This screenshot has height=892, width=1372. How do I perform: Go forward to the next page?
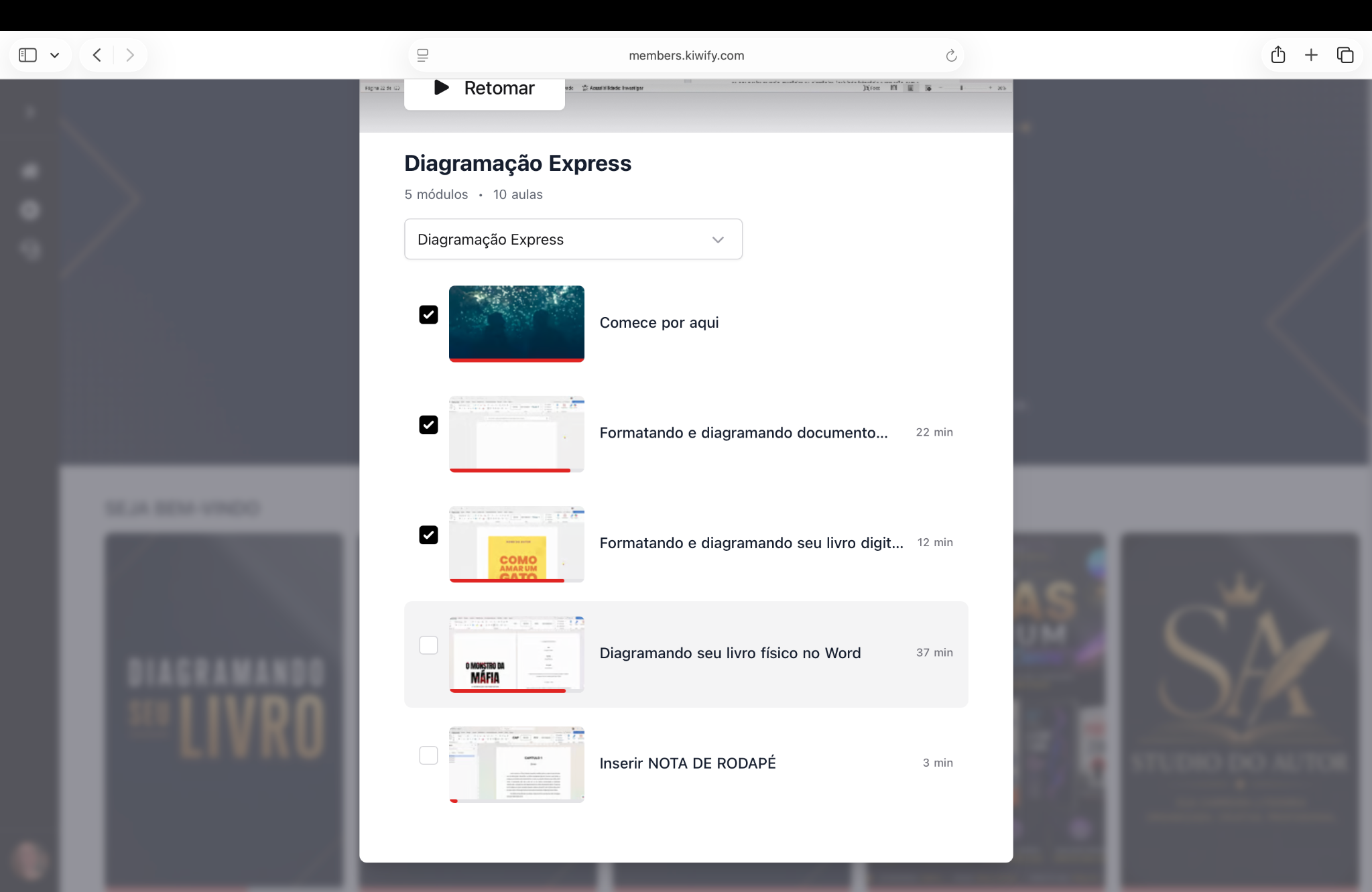(x=130, y=55)
